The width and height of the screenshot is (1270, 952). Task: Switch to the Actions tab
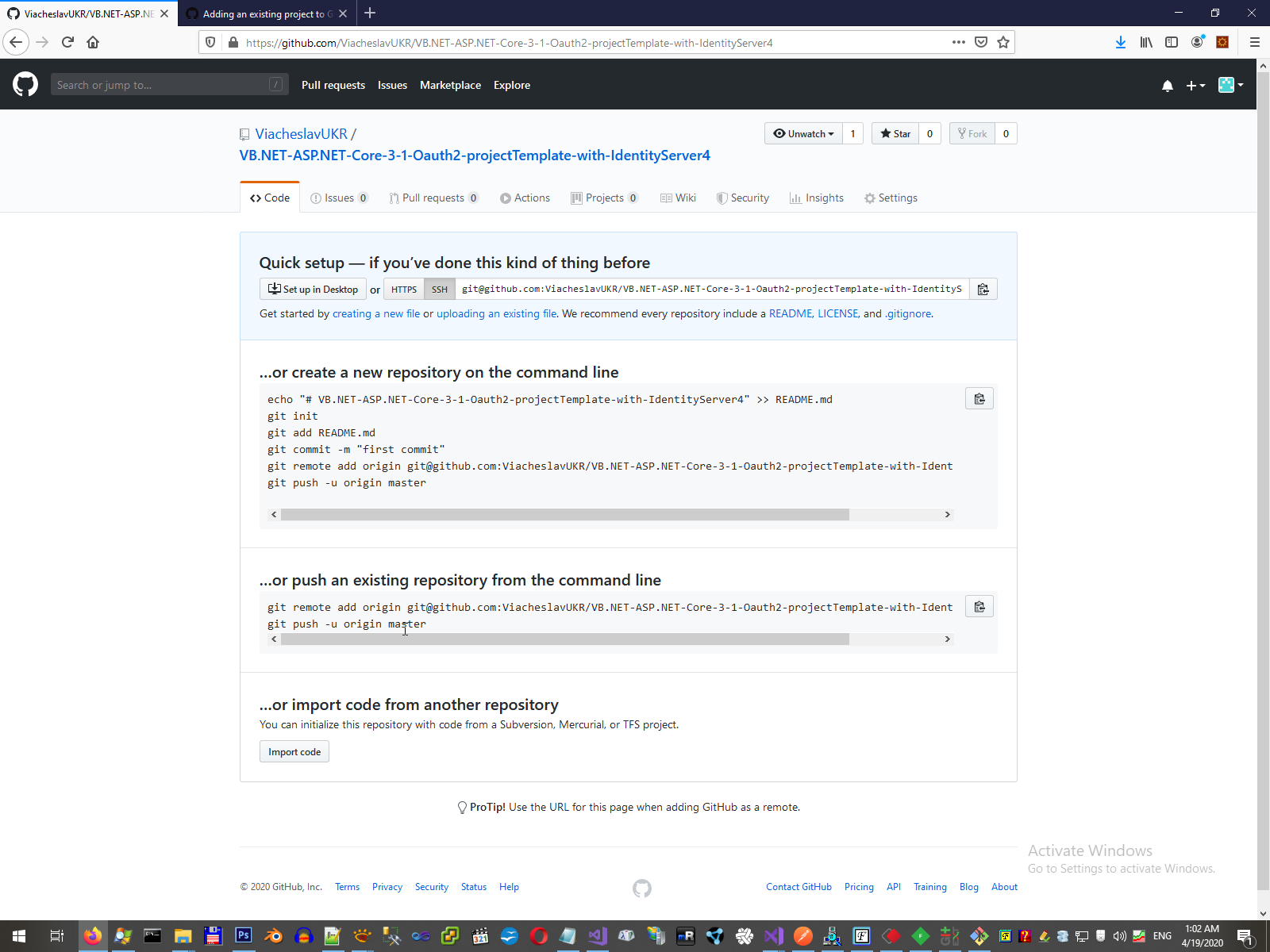click(525, 198)
